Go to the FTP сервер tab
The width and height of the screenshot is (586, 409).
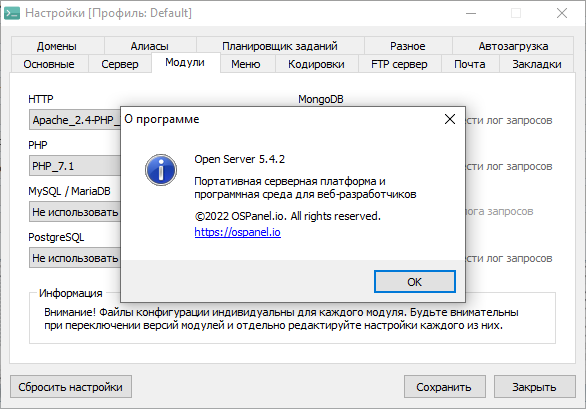[399, 64]
